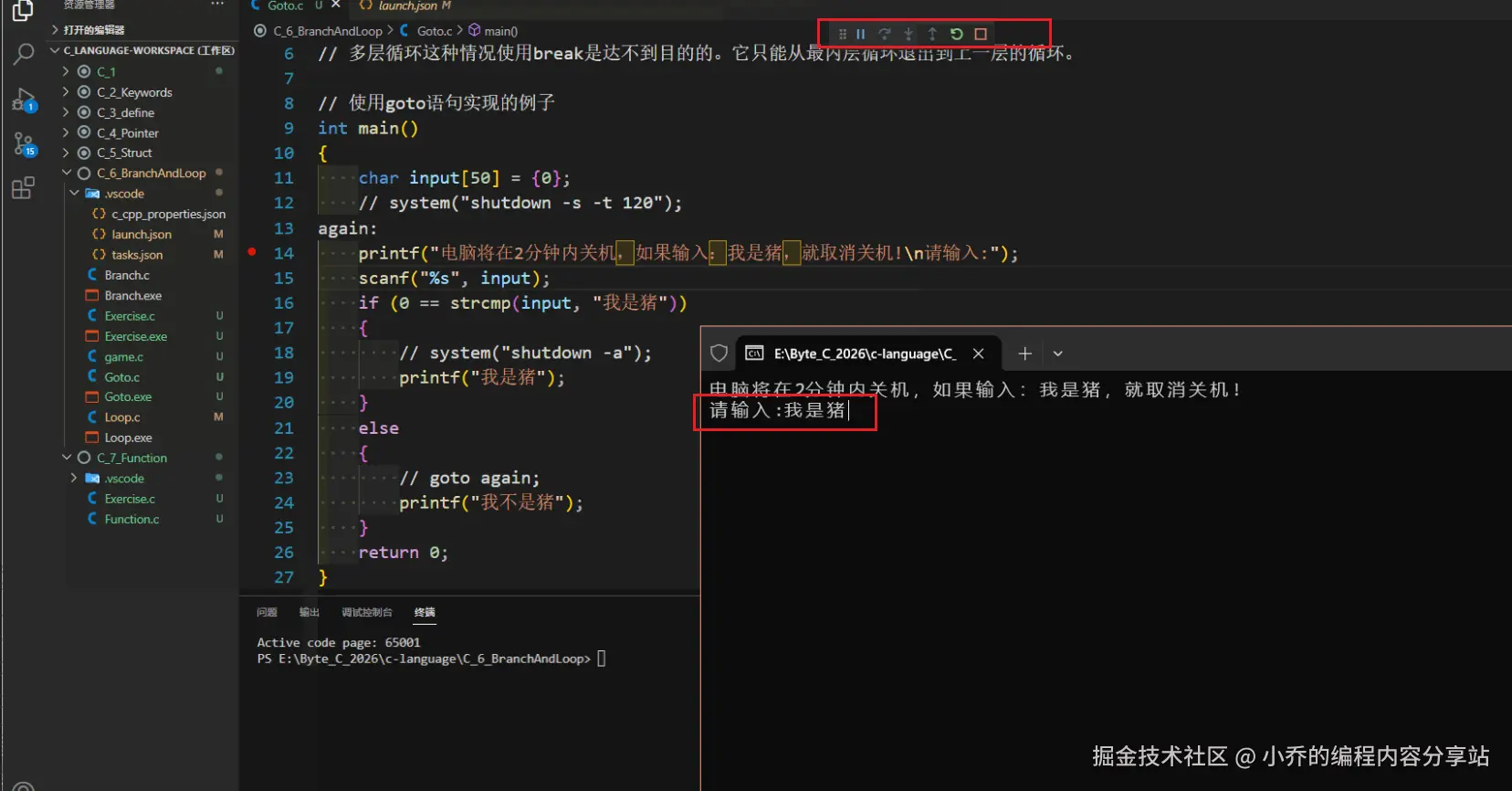Collapse the C_7_Function folder
The height and width of the screenshot is (791, 1512).
click(66, 458)
